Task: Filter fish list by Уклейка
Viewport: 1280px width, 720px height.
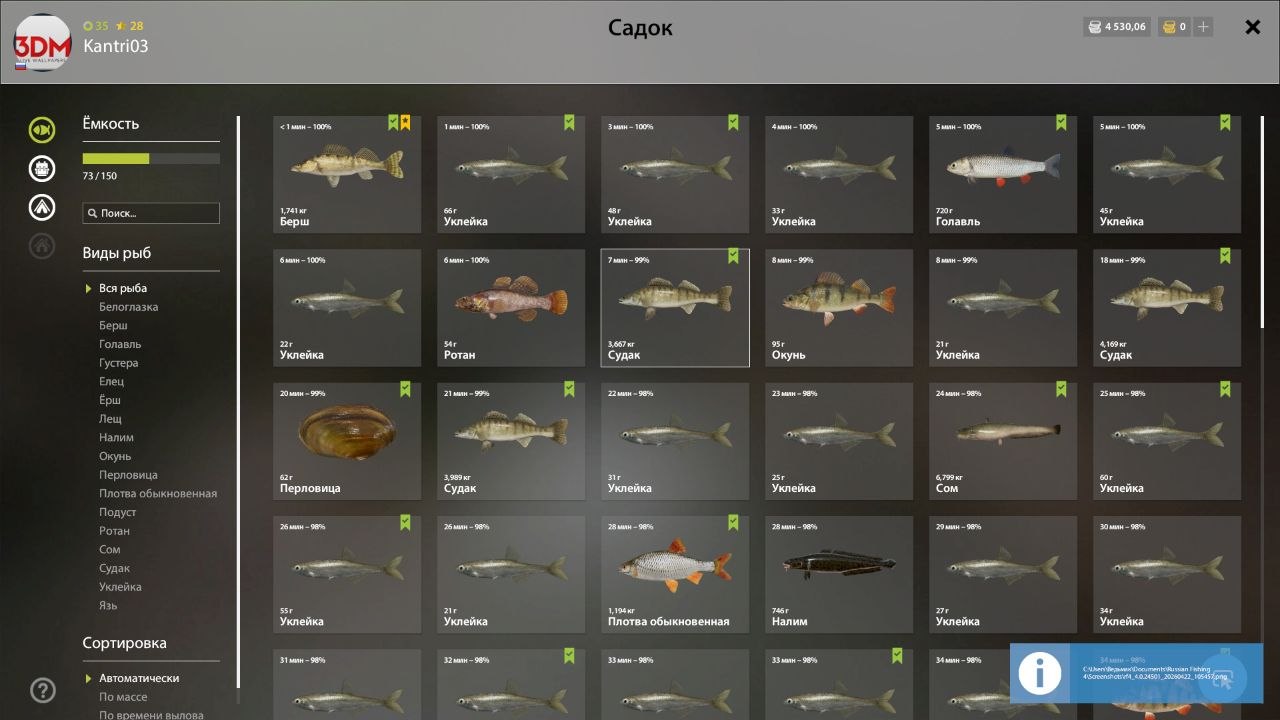Action: coord(120,587)
